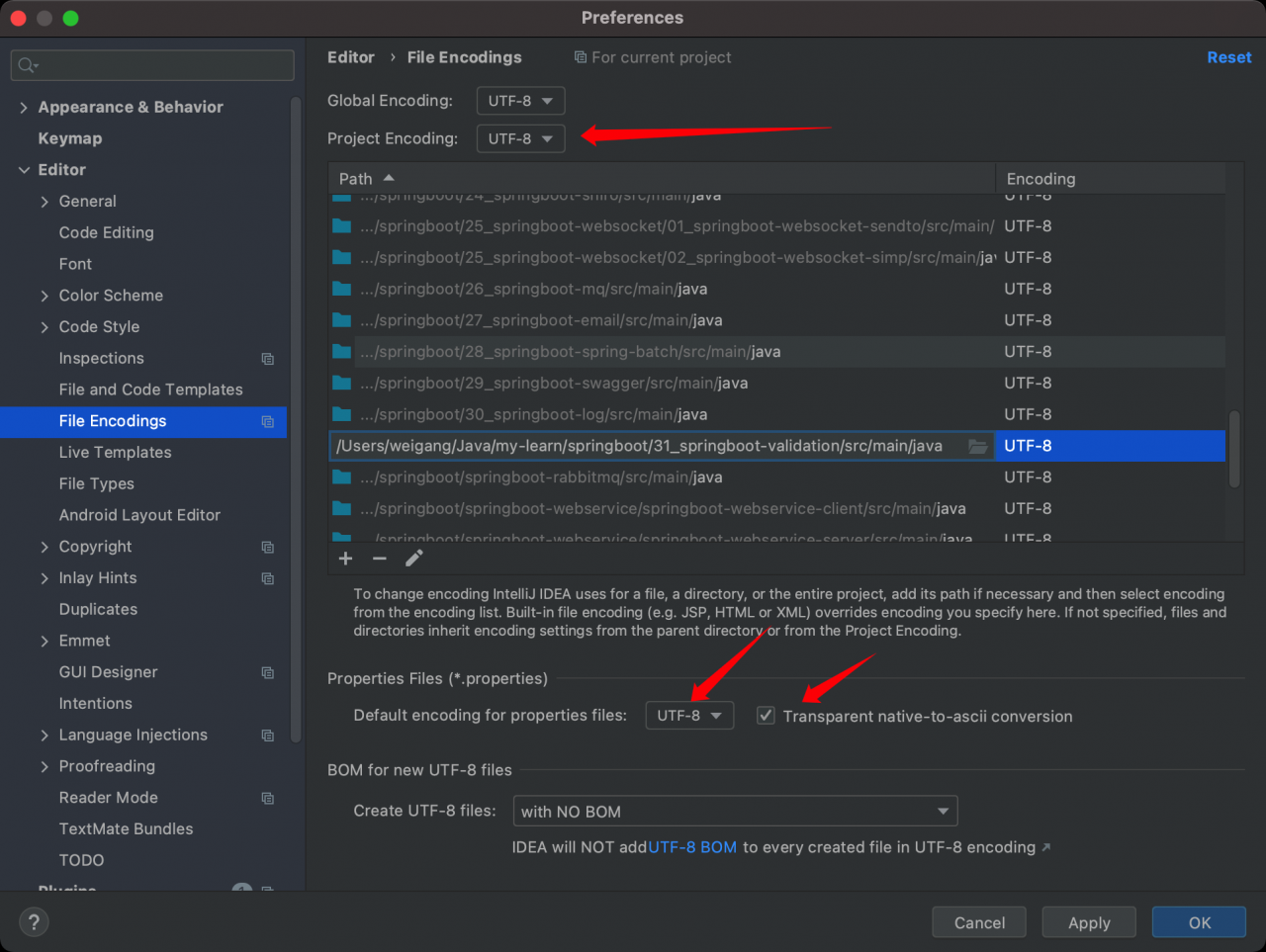Toggle Transparent native-to-ascii conversion checkbox

[766, 716]
